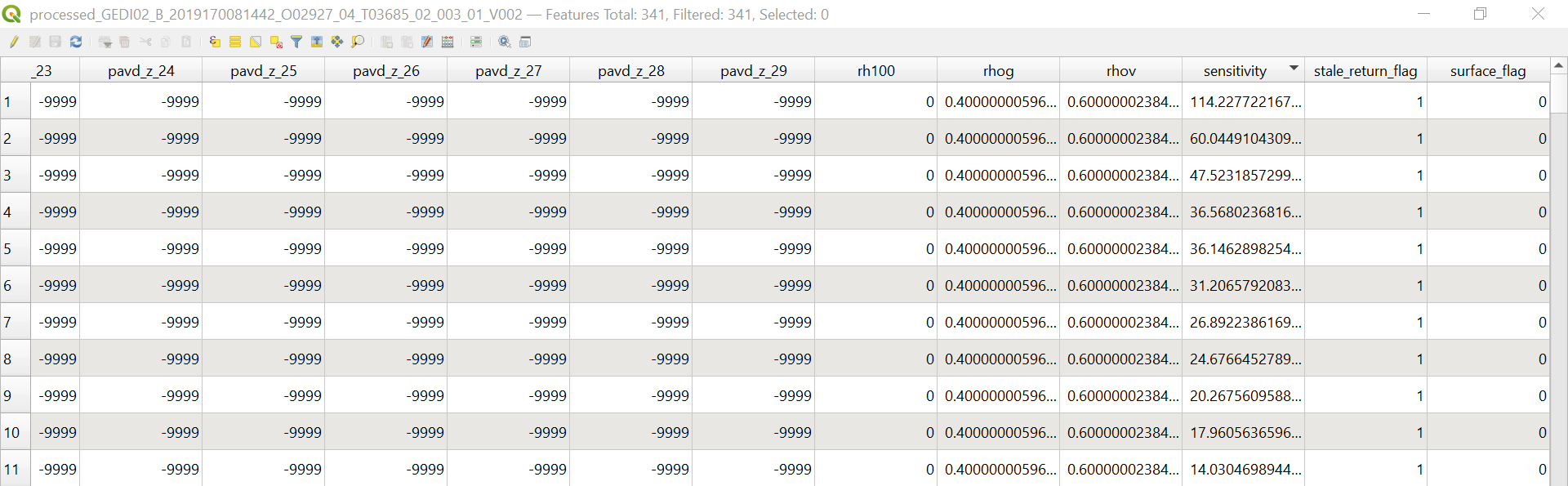Select all features icon
The width and height of the screenshot is (1568, 486).
click(235, 42)
